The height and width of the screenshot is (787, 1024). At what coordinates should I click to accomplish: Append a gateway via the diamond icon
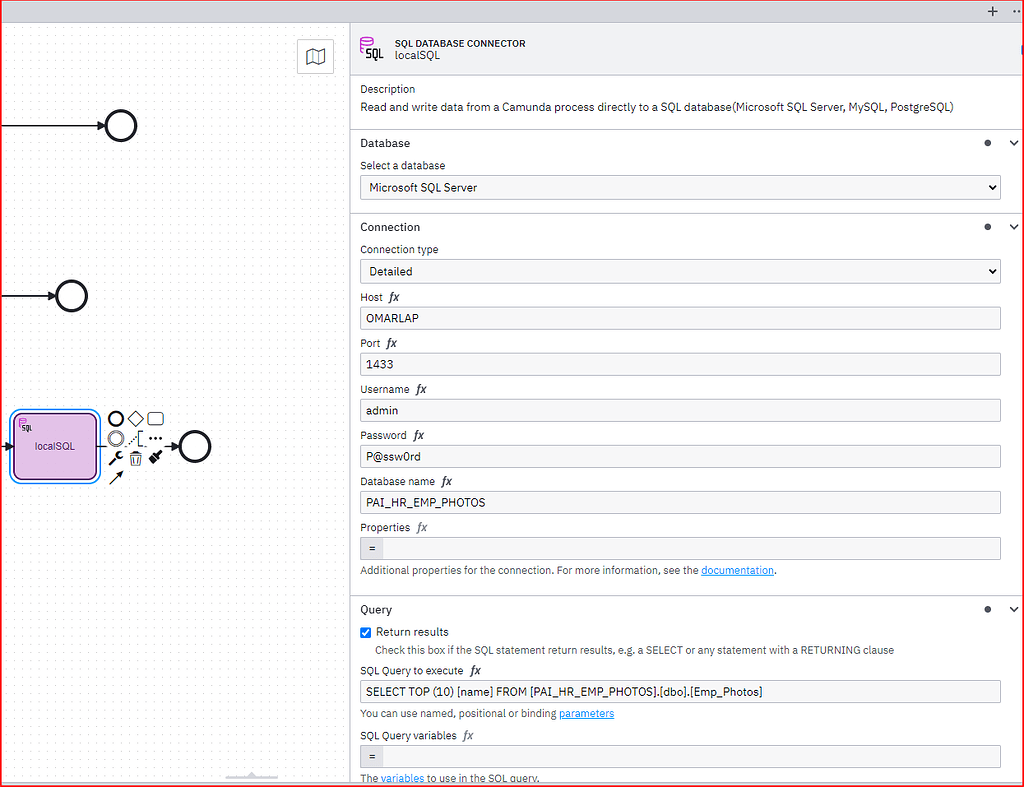coord(135,418)
